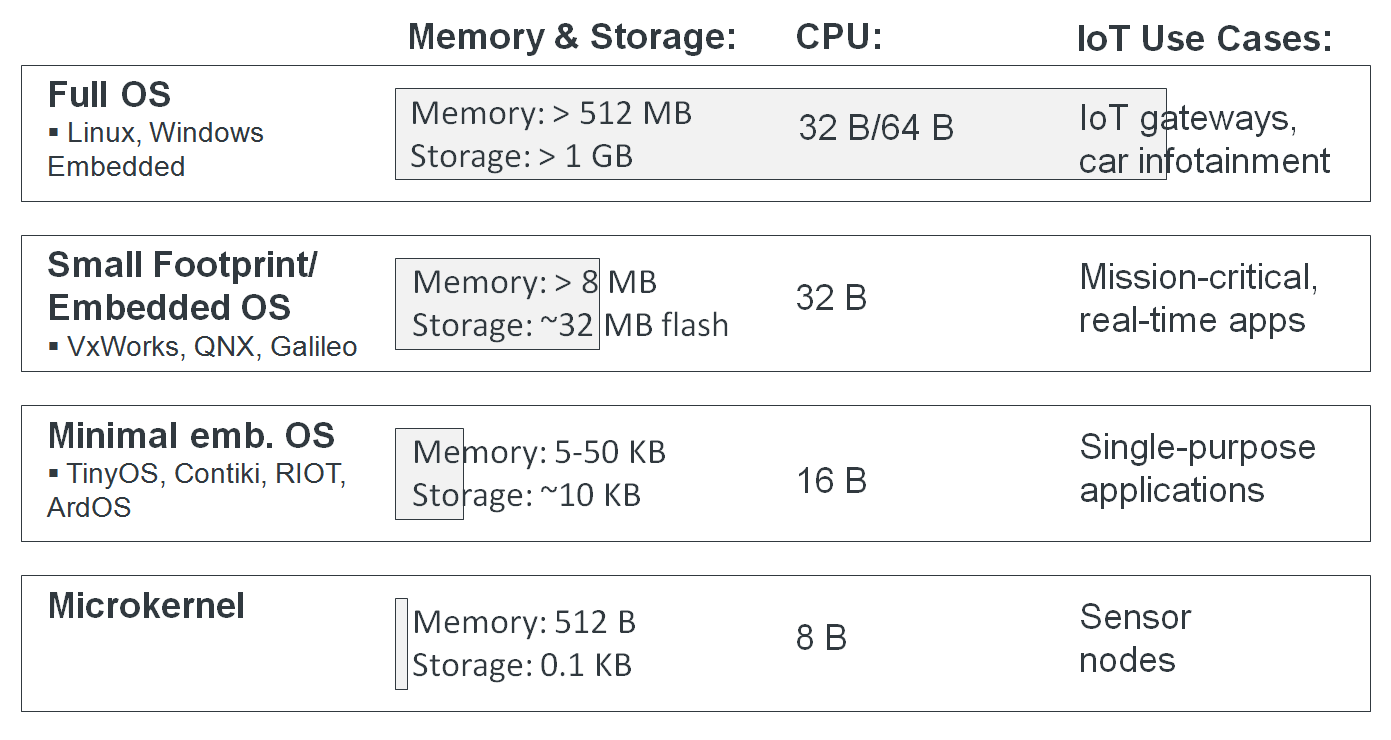The width and height of the screenshot is (1391, 740).
Task: Select the 8 B CPU value
Action: 821,638
